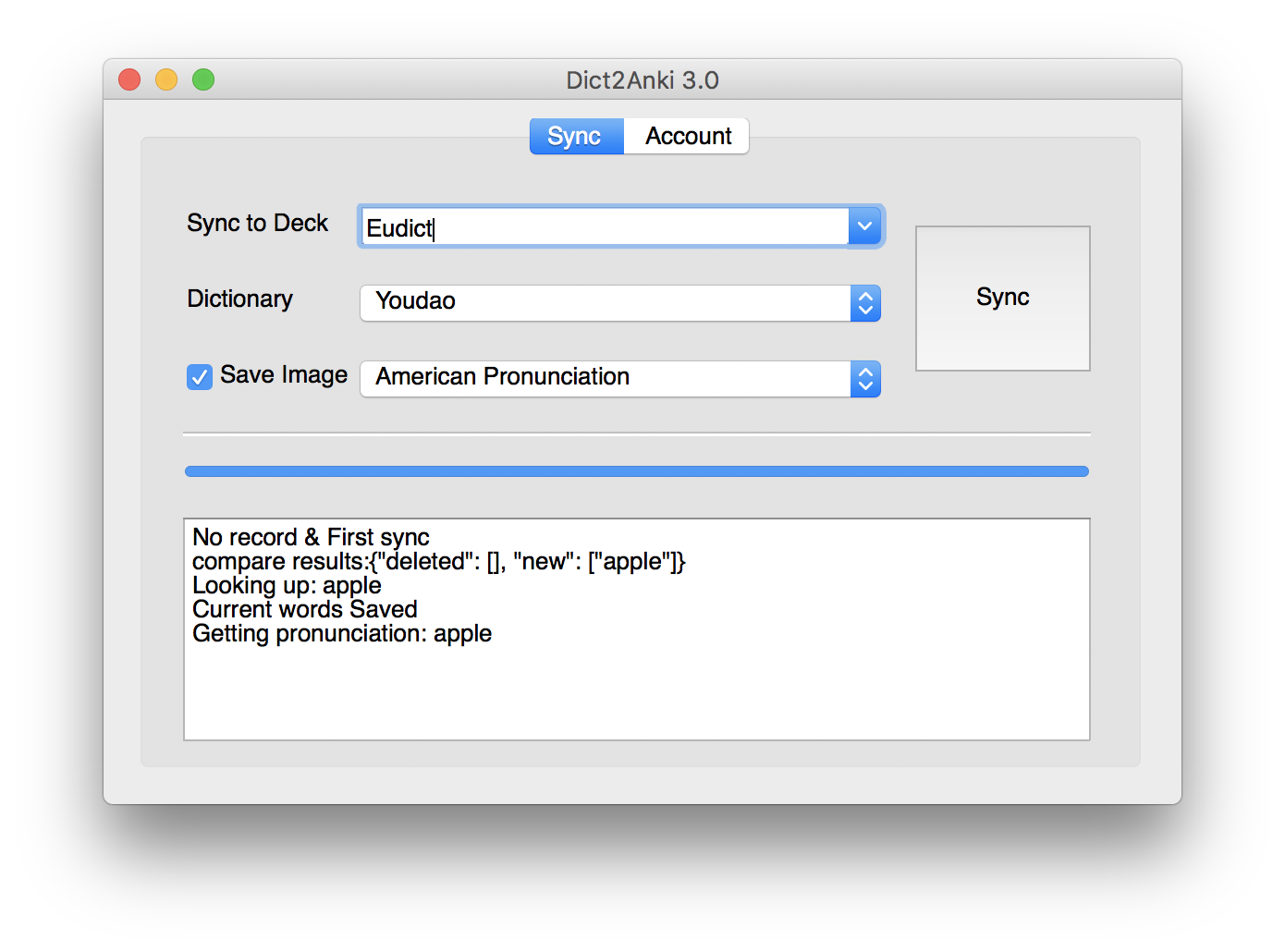
Task: Open the American Pronunciation combo box
Action: pyautogui.click(x=610, y=378)
